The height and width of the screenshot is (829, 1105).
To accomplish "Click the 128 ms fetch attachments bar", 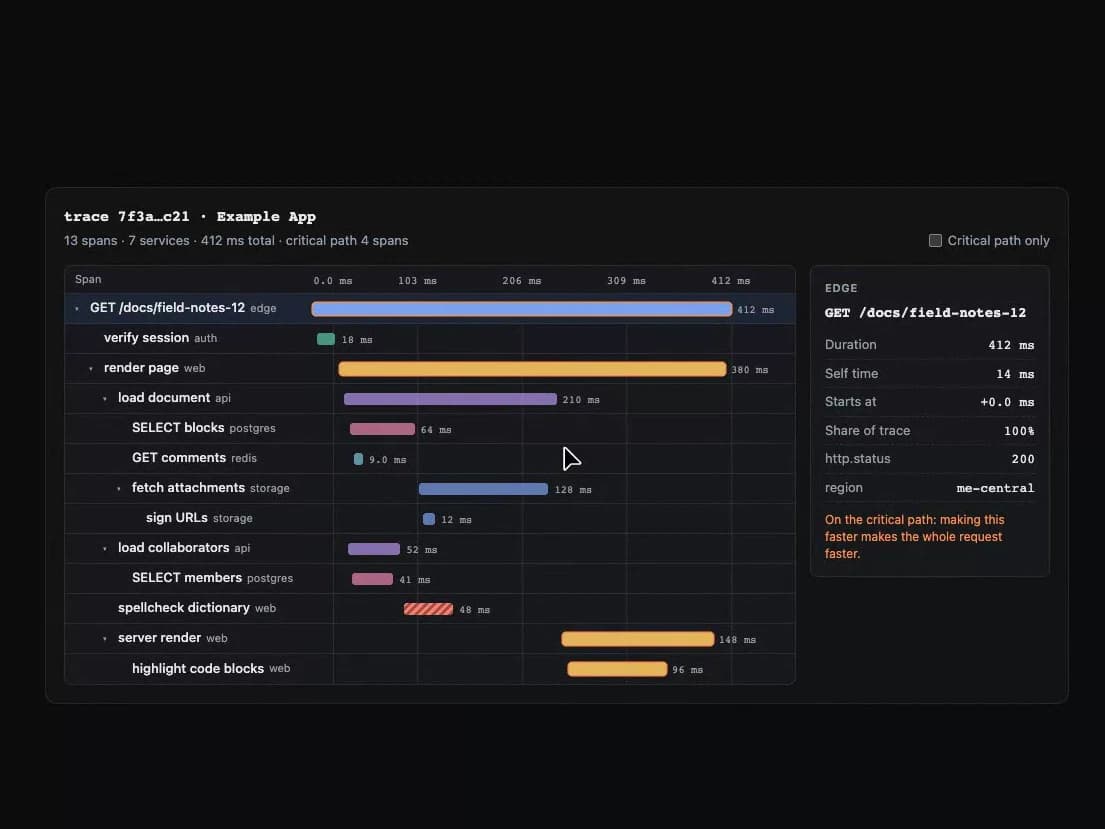I will click(x=483, y=489).
